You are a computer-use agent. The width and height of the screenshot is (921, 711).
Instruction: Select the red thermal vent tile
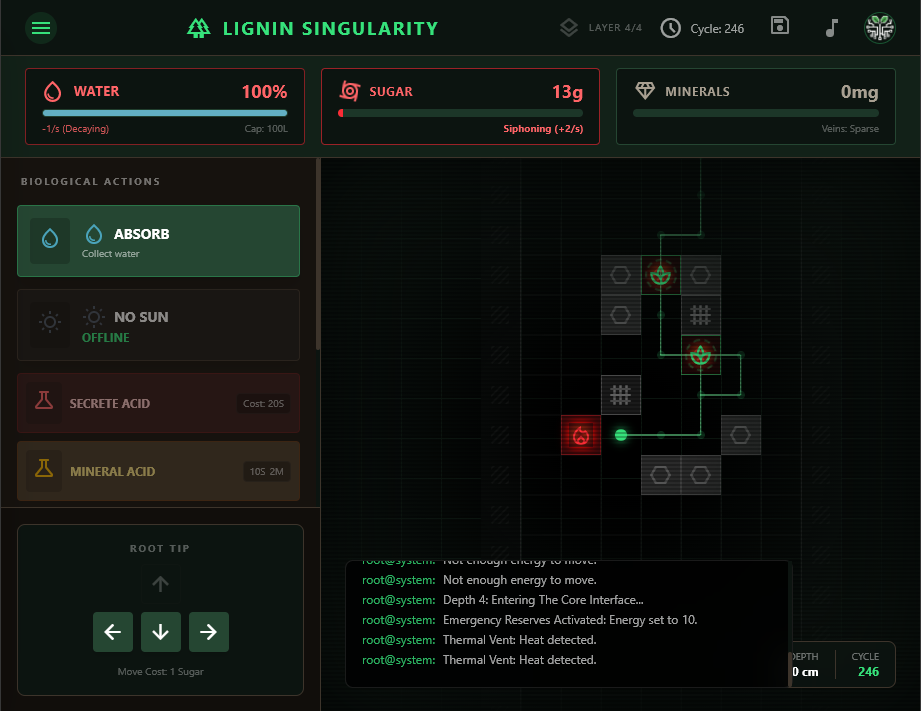581,435
